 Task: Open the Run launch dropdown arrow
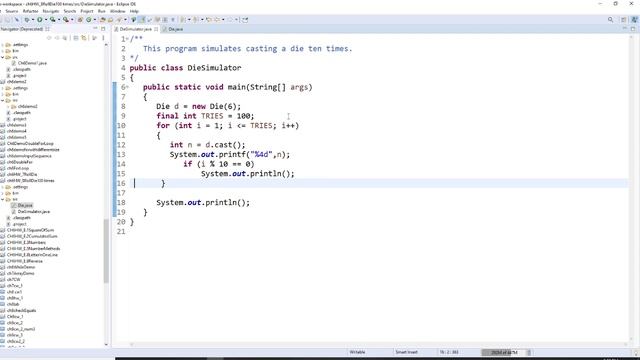pyautogui.click(x=46, y=20)
